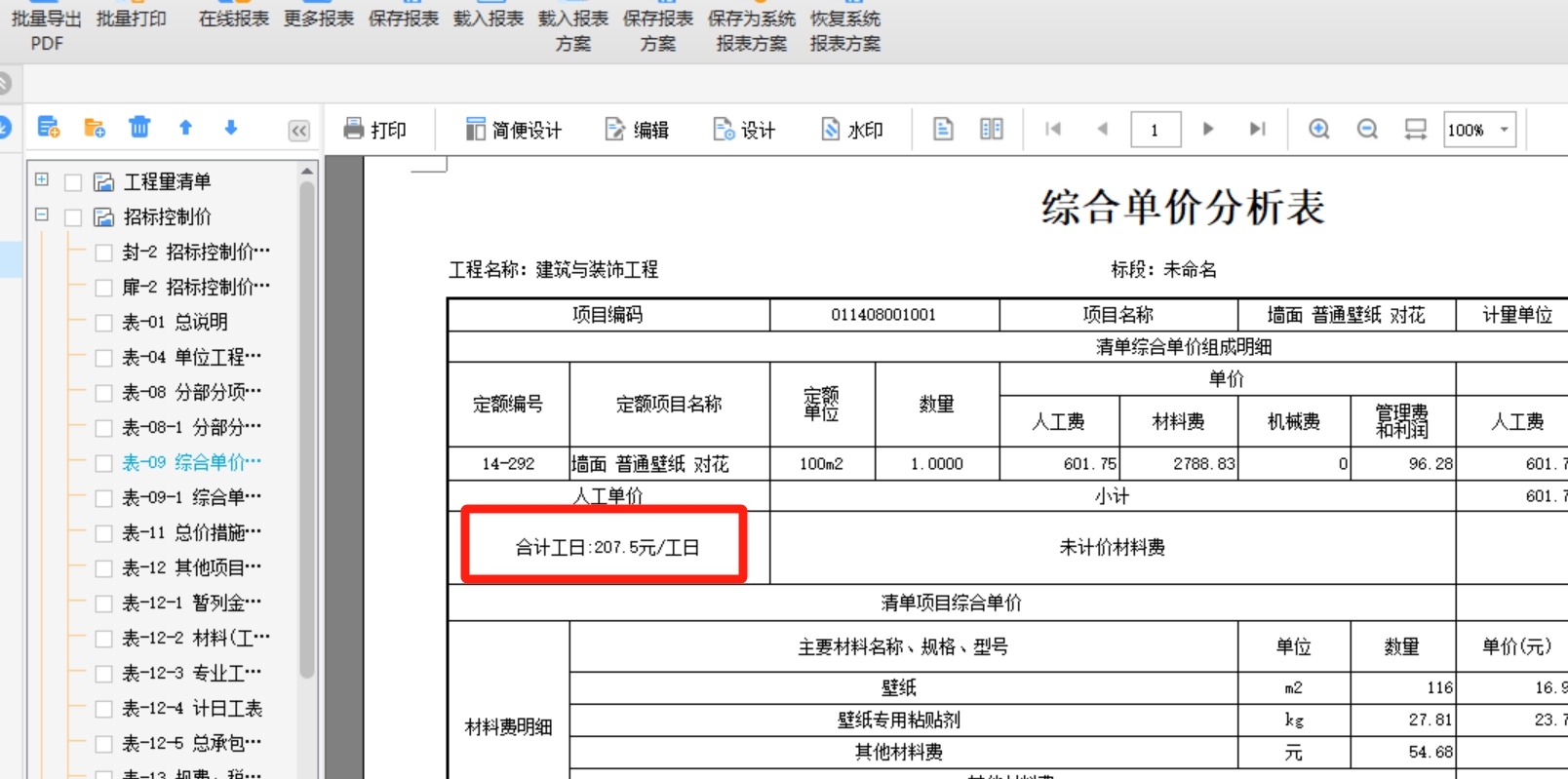Click the 综合单价分析表 title

click(1183, 208)
